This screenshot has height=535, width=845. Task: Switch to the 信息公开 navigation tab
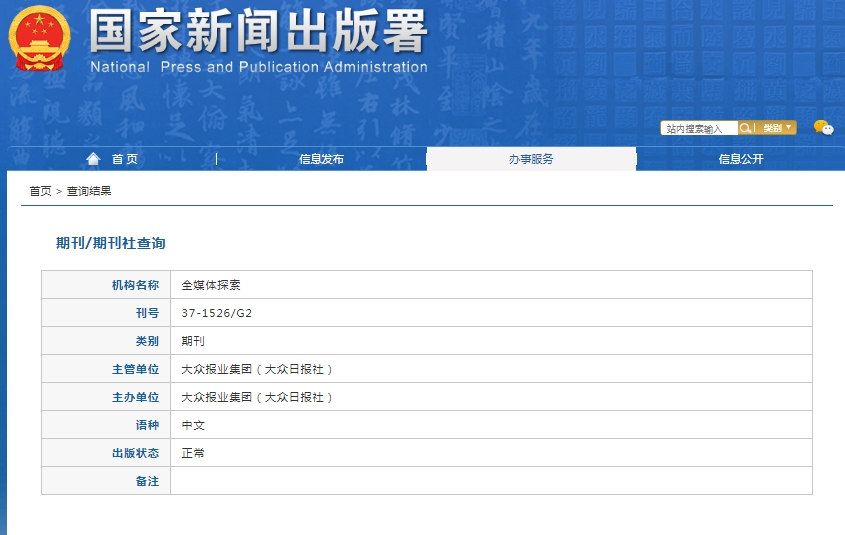pos(740,159)
